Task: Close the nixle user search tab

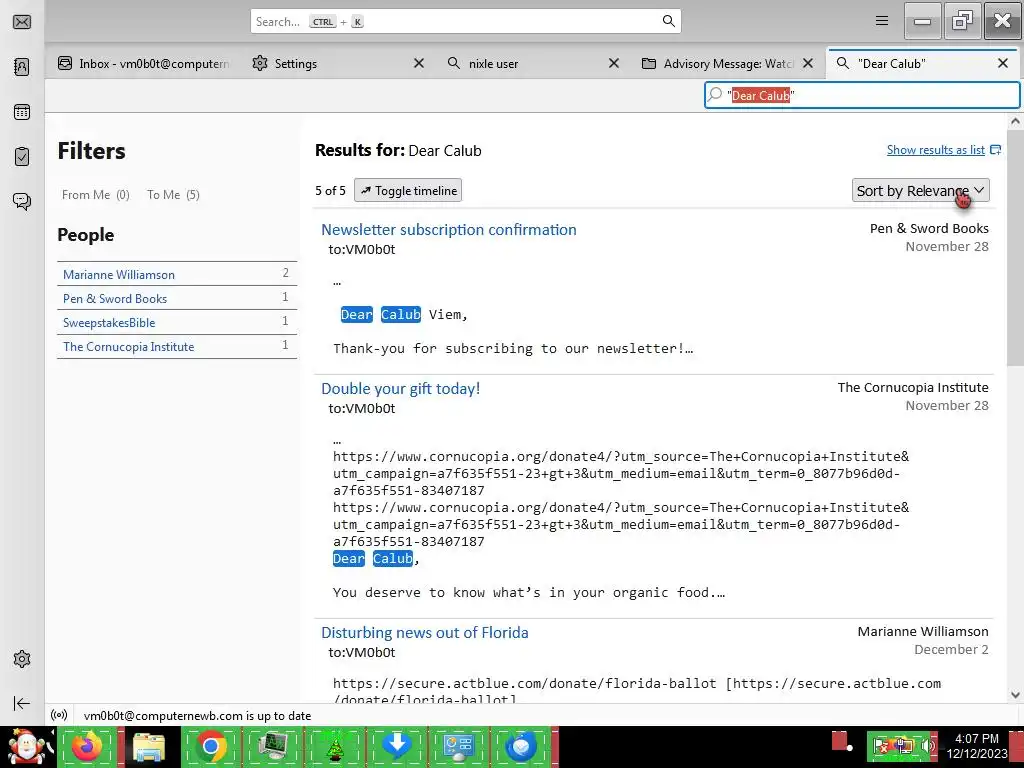Action: click(x=614, y=63)
